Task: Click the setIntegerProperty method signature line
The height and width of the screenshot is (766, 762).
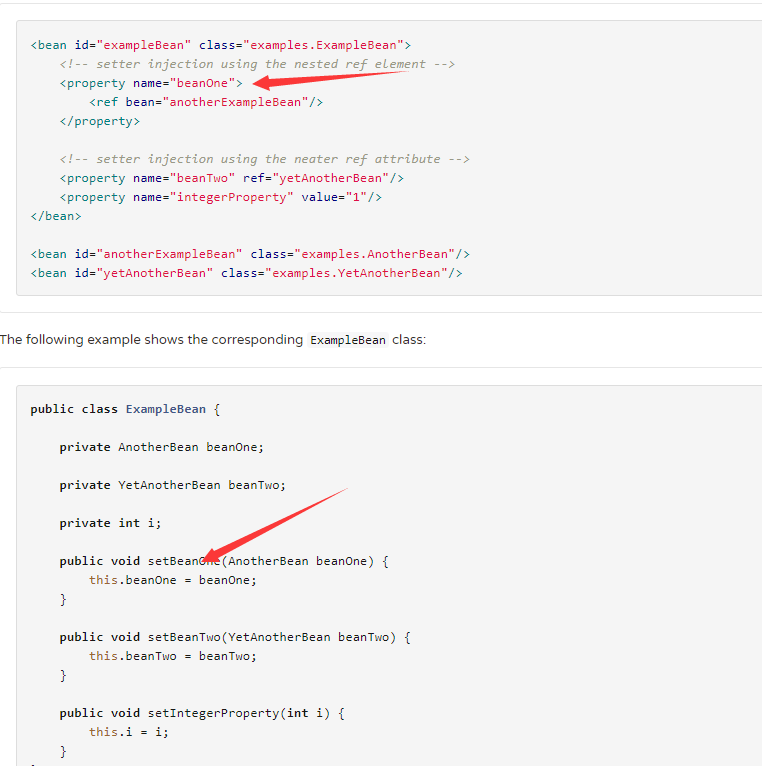Action: (x=202, y=714)
